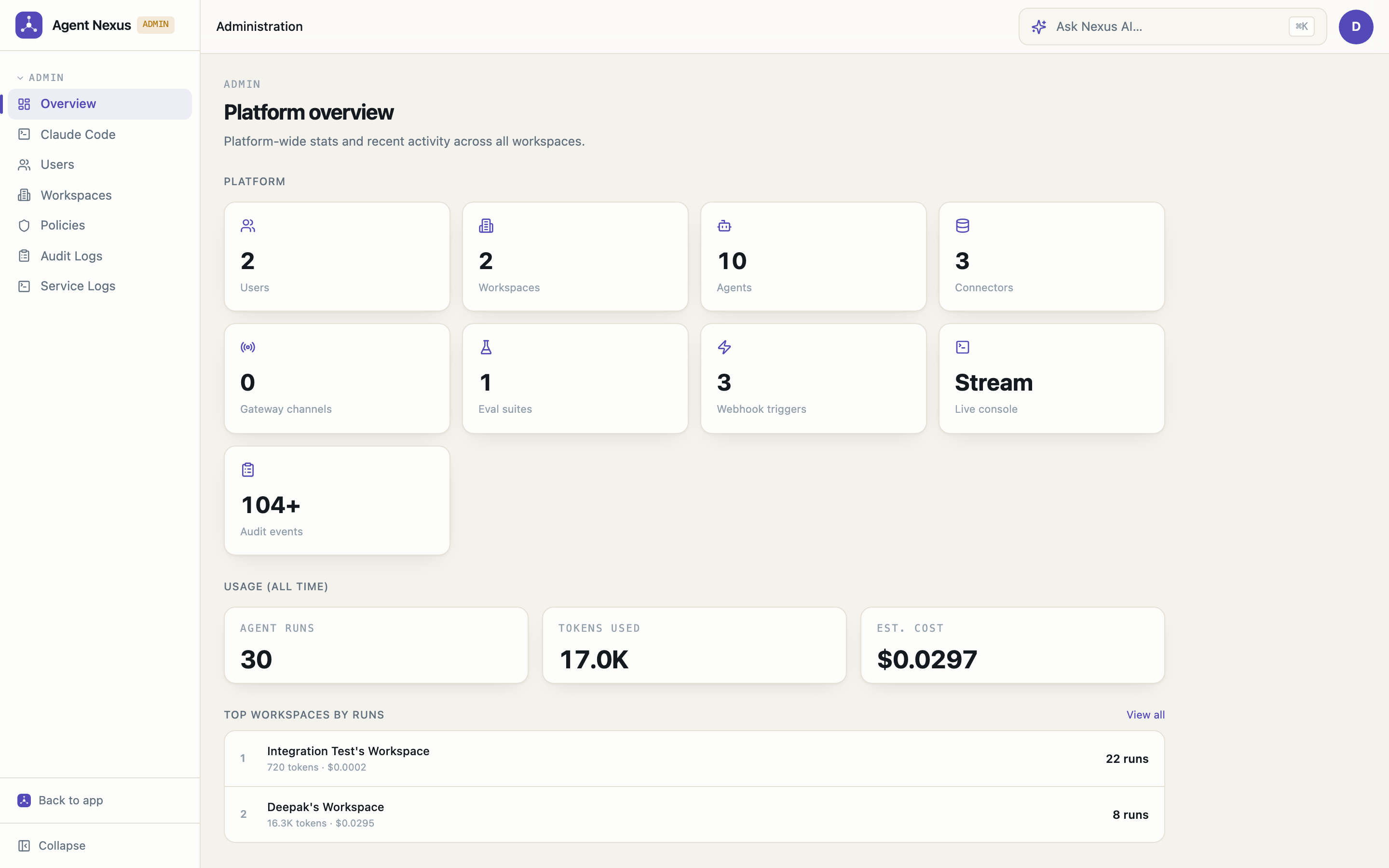Click the Platform overview heading
The width and height of the screenshot is (1389, 868).
point(309,112)
